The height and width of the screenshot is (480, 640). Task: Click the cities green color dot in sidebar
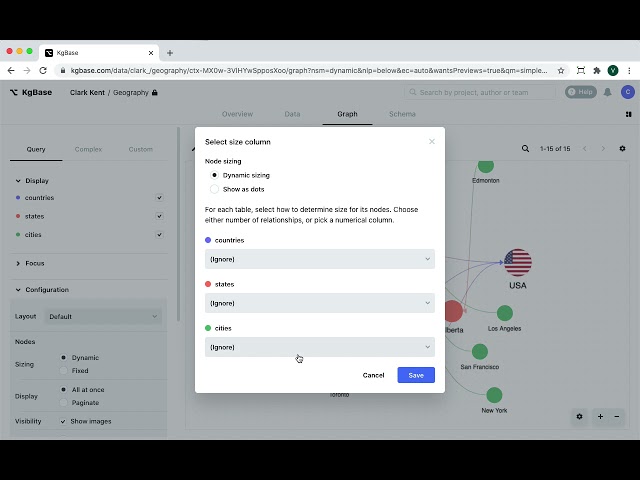18,235
